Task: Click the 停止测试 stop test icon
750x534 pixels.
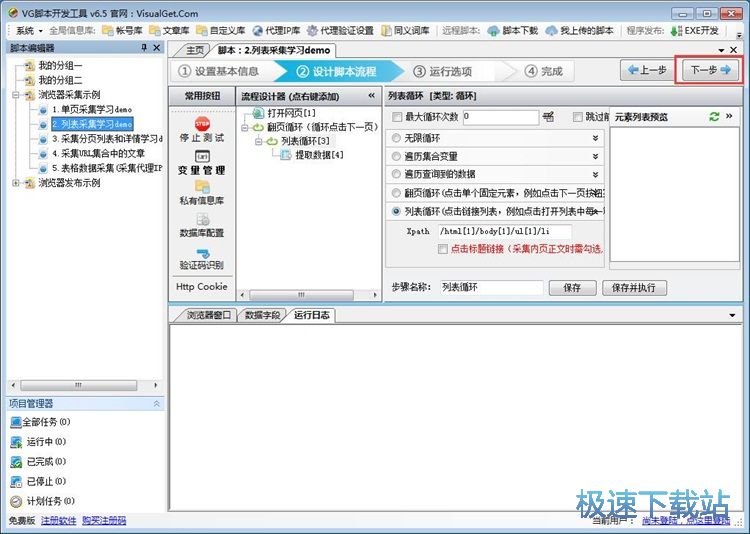Action: 202,124
